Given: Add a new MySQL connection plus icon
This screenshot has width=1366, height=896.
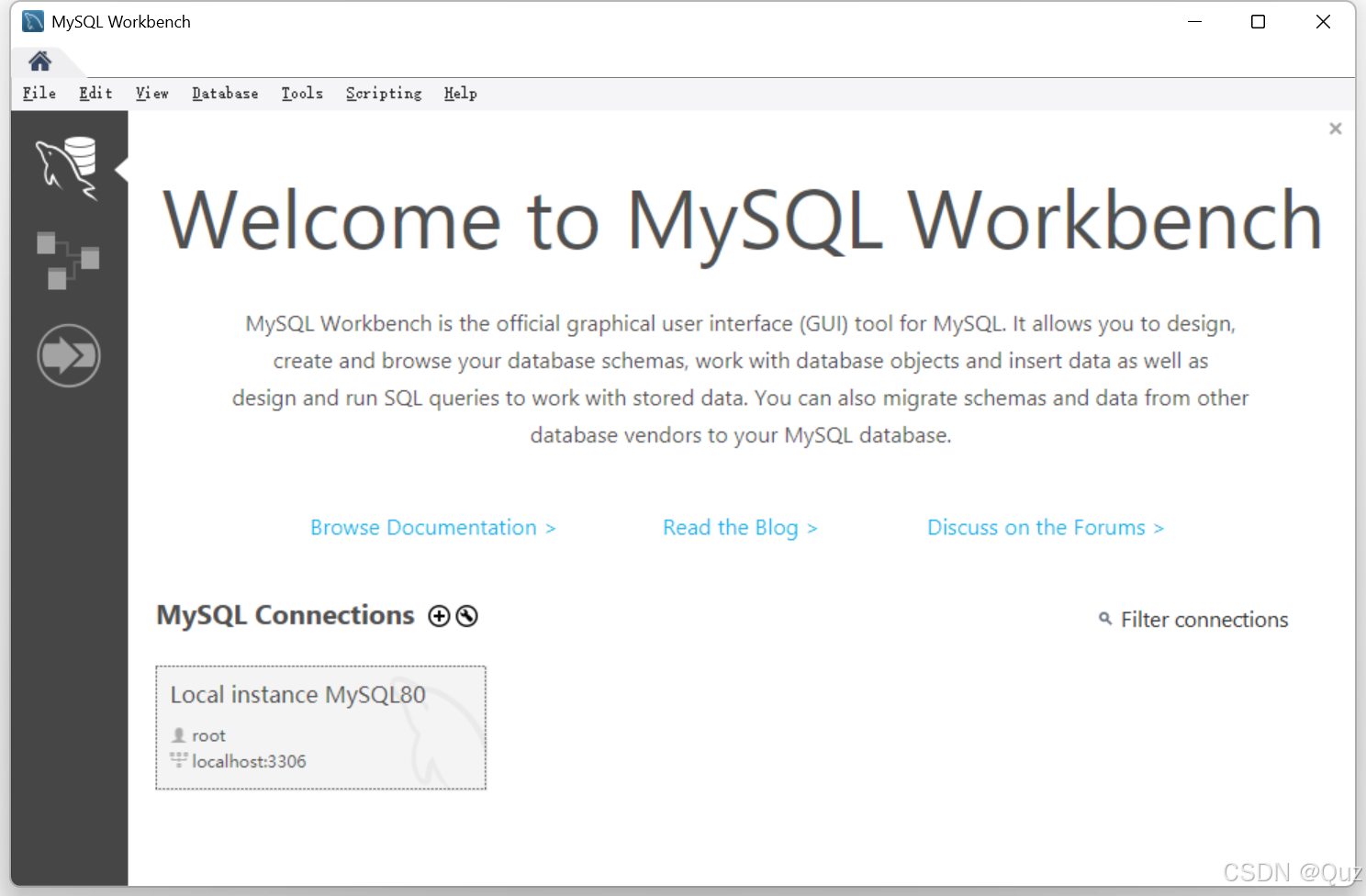Looking at the screenshot, I should coord(440,616).
